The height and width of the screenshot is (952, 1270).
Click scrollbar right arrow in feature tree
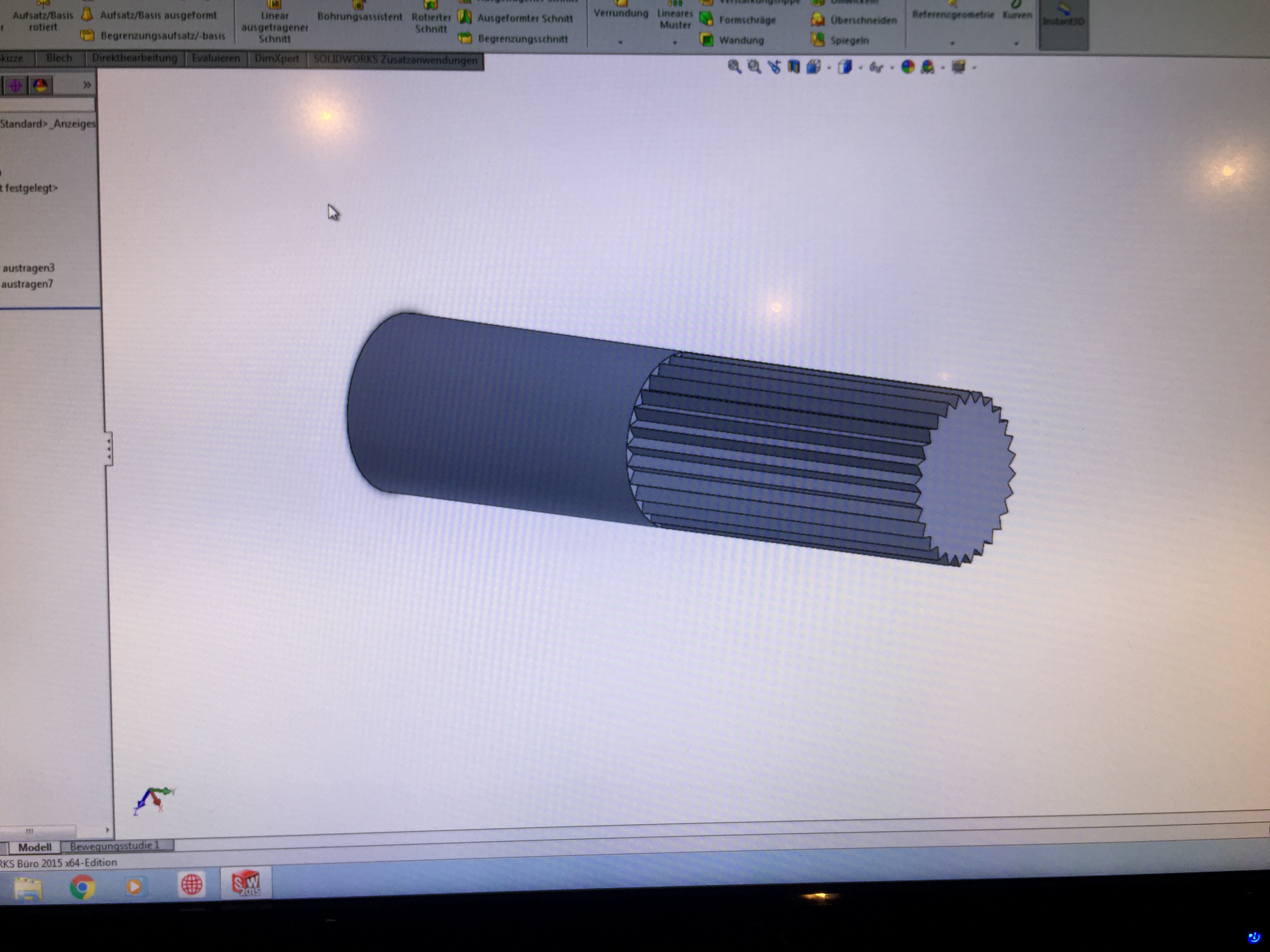[x=107, y=830]
